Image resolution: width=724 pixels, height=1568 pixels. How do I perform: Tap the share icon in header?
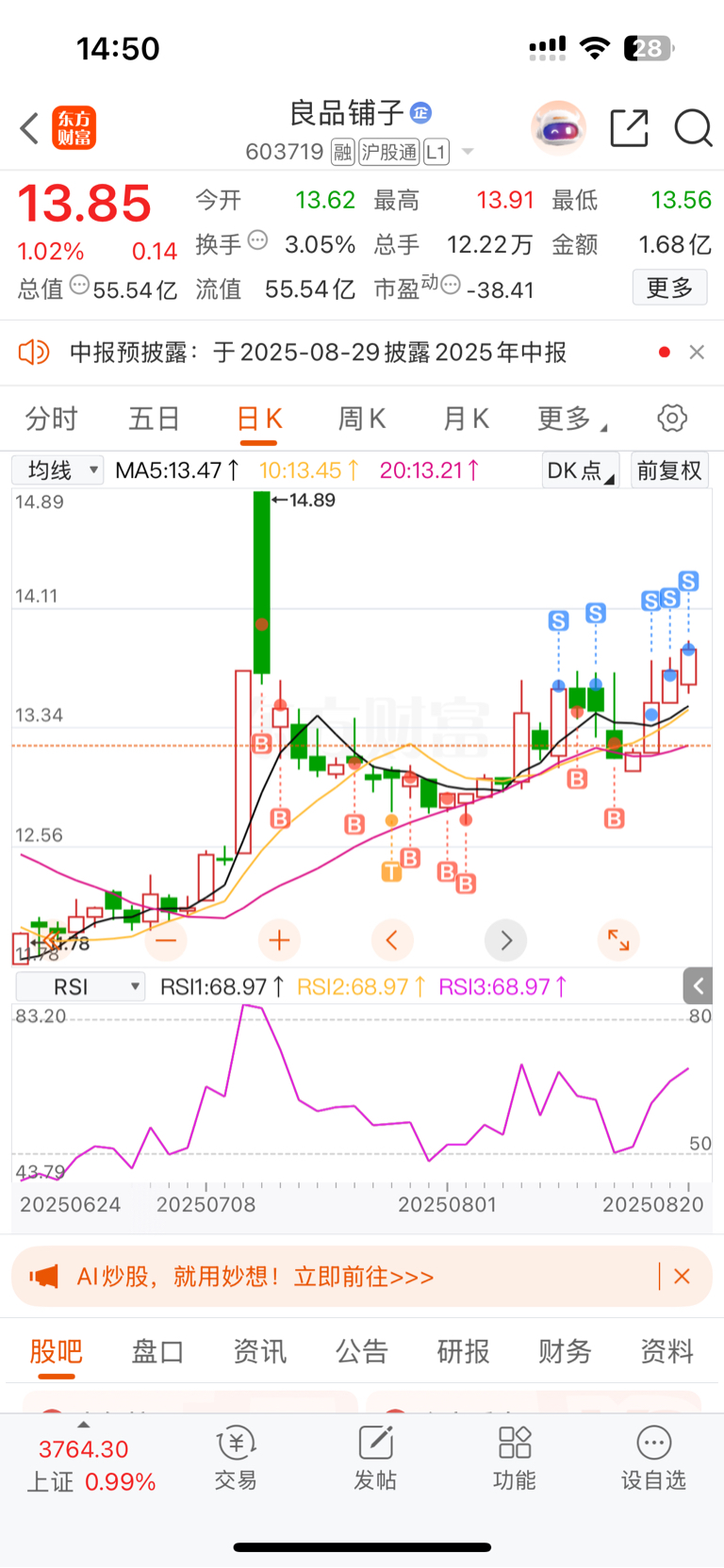[629, 128]
